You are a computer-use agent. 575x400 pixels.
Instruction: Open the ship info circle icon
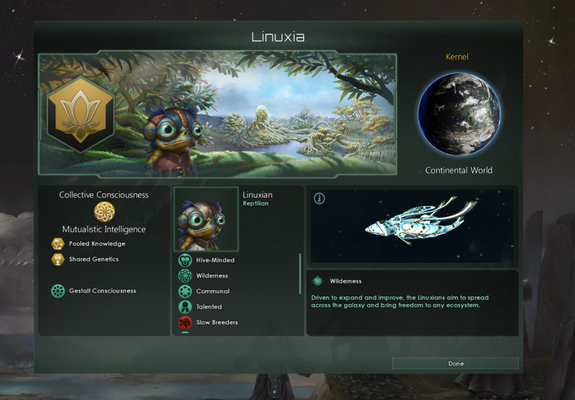point(319,198)
